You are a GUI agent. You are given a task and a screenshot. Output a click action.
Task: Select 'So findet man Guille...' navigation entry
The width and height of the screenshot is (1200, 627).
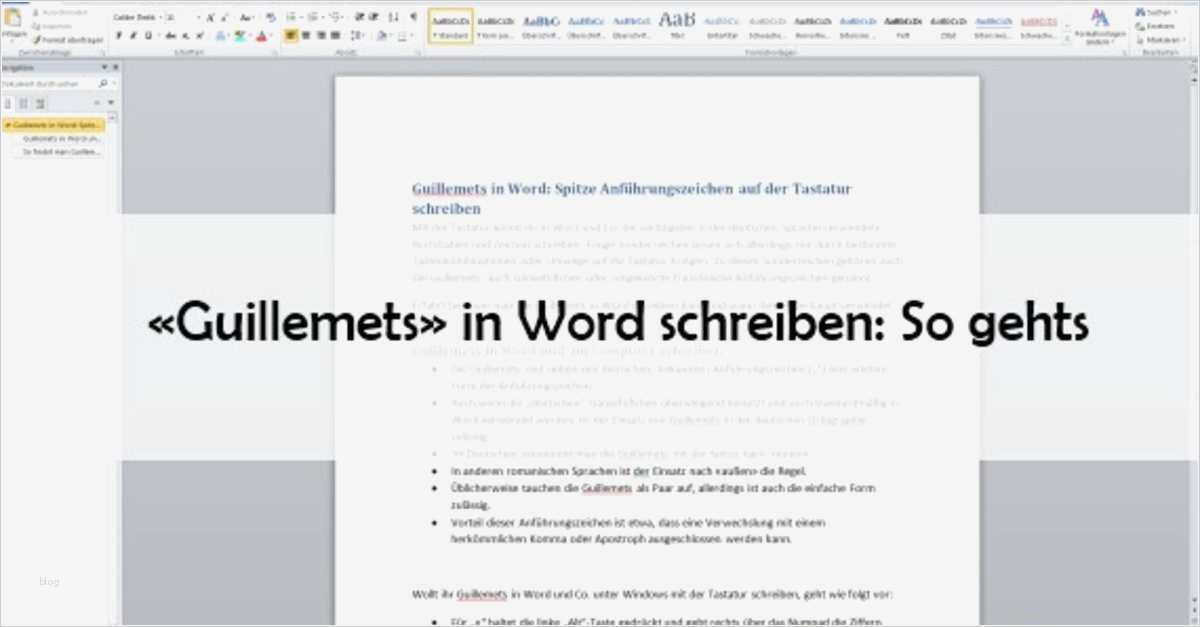[x=62, y=152]
